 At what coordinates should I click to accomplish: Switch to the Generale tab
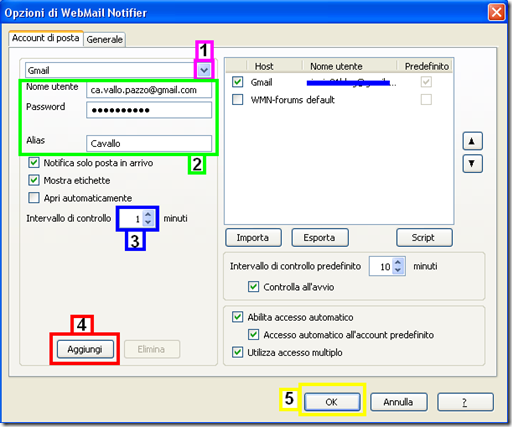coord(104,39)
